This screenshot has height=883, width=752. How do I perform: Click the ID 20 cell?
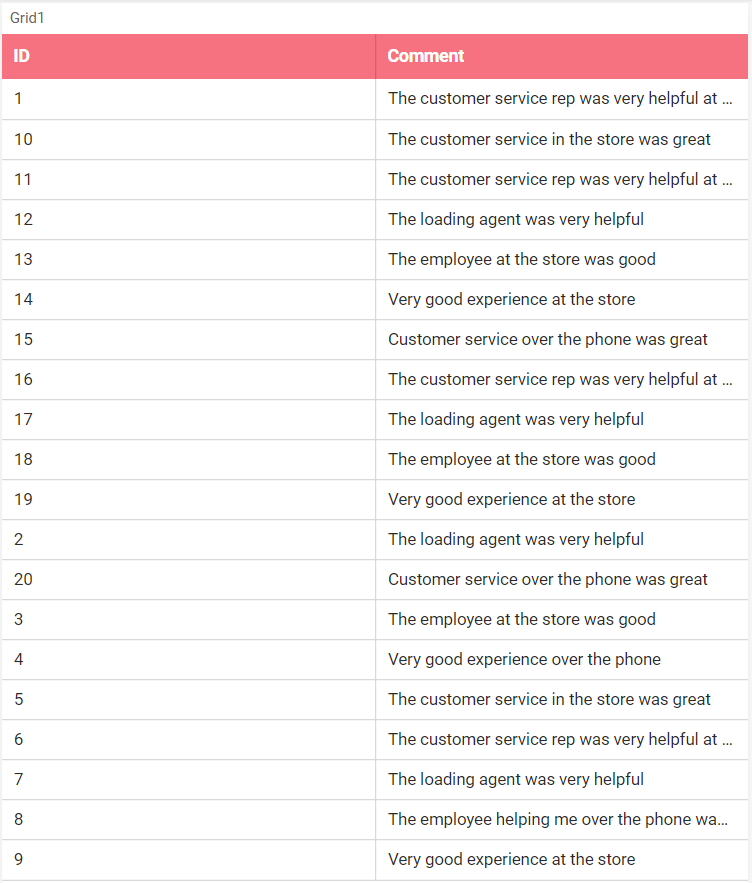189,579
